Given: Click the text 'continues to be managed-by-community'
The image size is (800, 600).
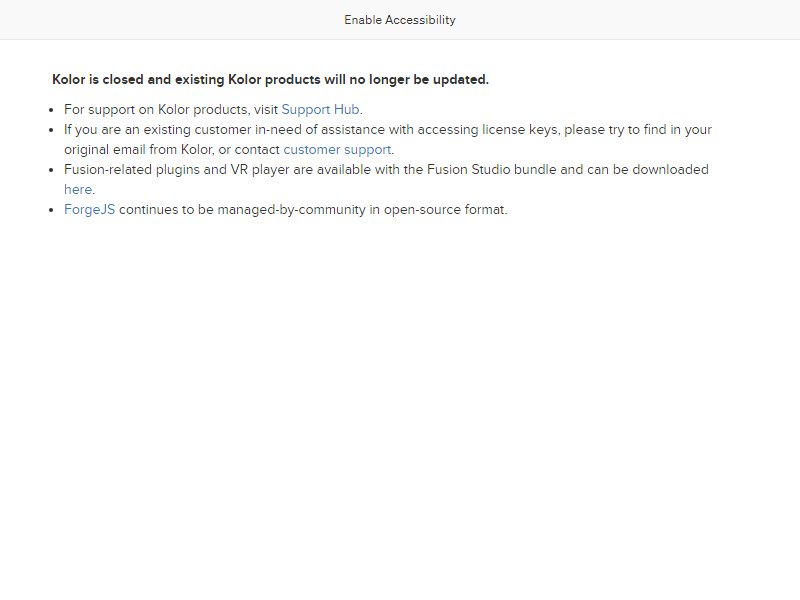Looking at the screenshot, I should [242, 210].
